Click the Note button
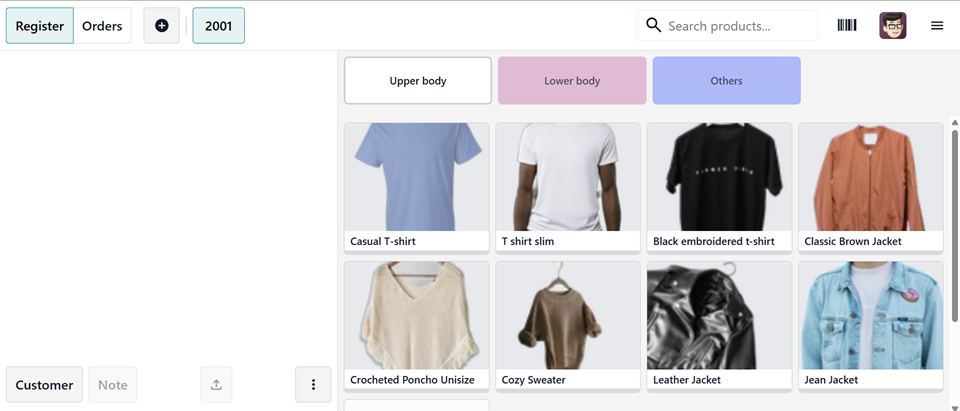The height and width of the screenshot is (411, 960). tap(113, 385)
